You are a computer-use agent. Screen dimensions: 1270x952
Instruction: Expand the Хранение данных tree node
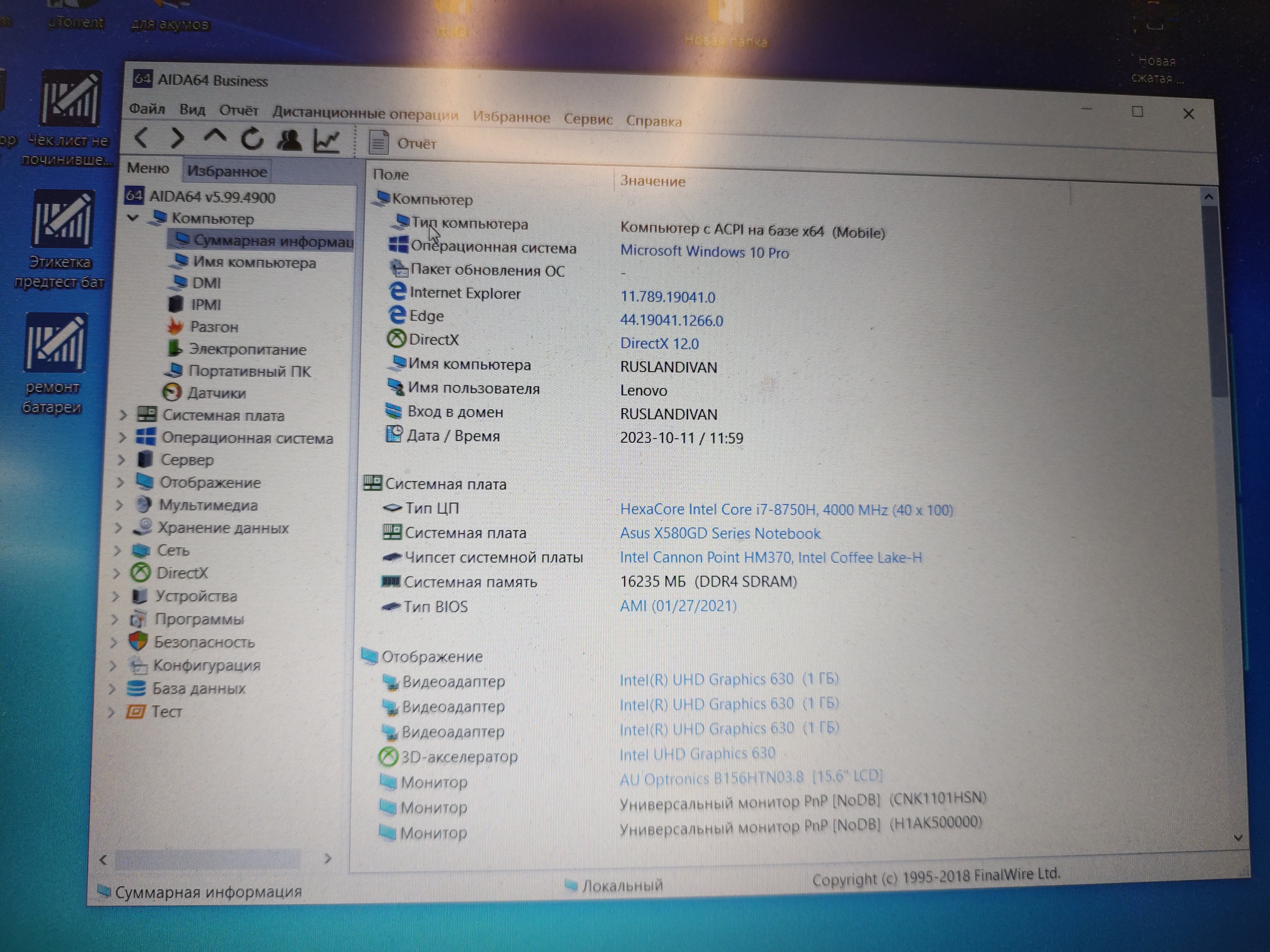click(118, 527)
